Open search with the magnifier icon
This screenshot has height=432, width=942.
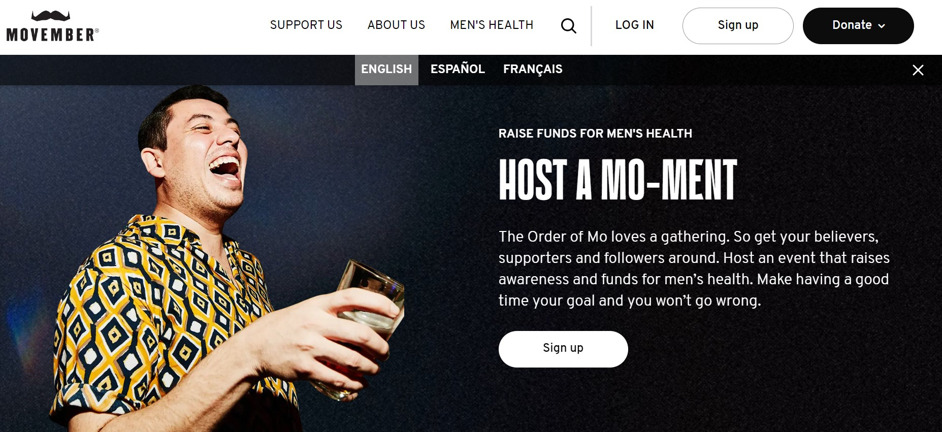coord(568,26)
